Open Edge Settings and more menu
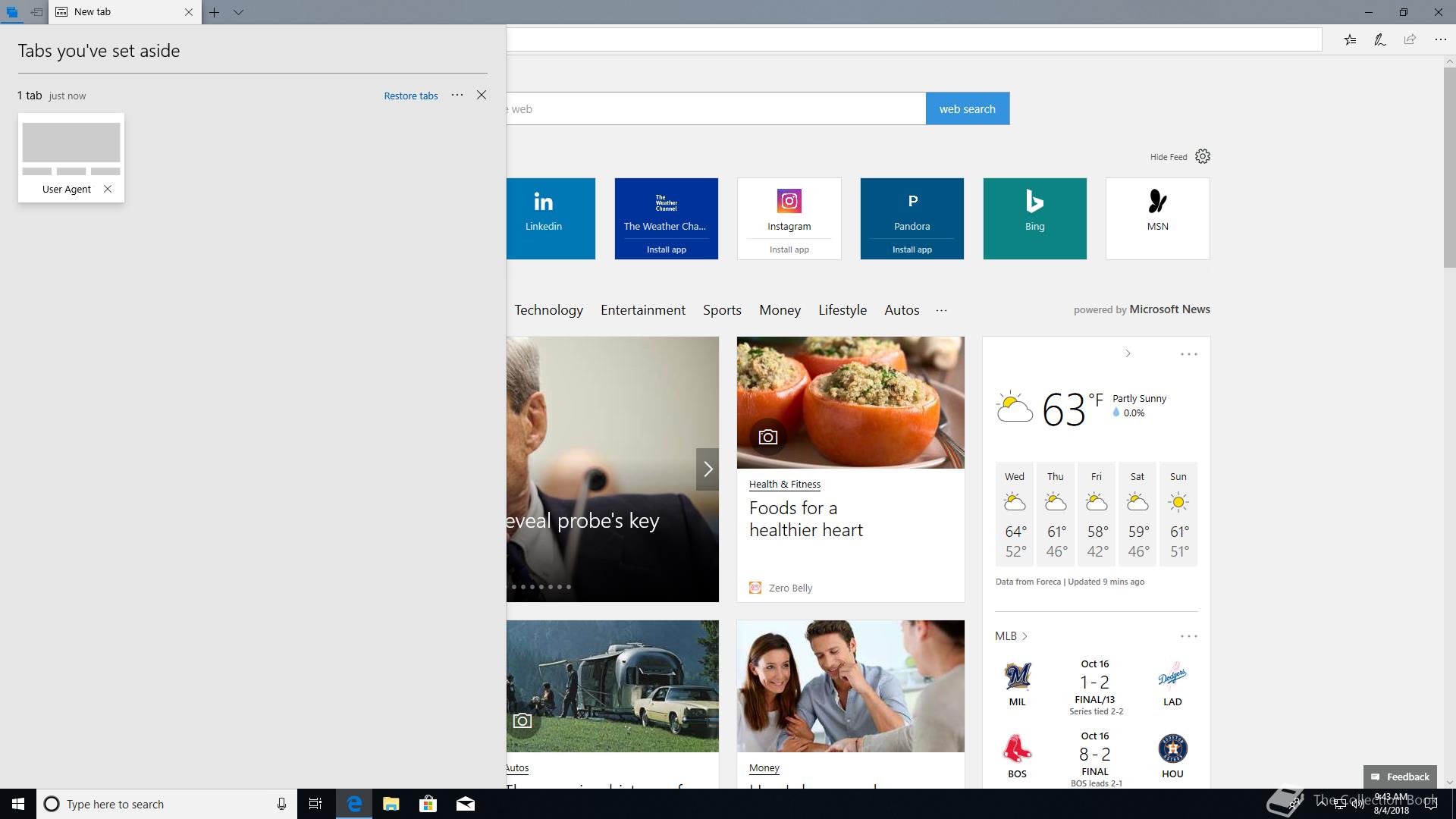1456x819 pixels. [x=1440, y=39]
